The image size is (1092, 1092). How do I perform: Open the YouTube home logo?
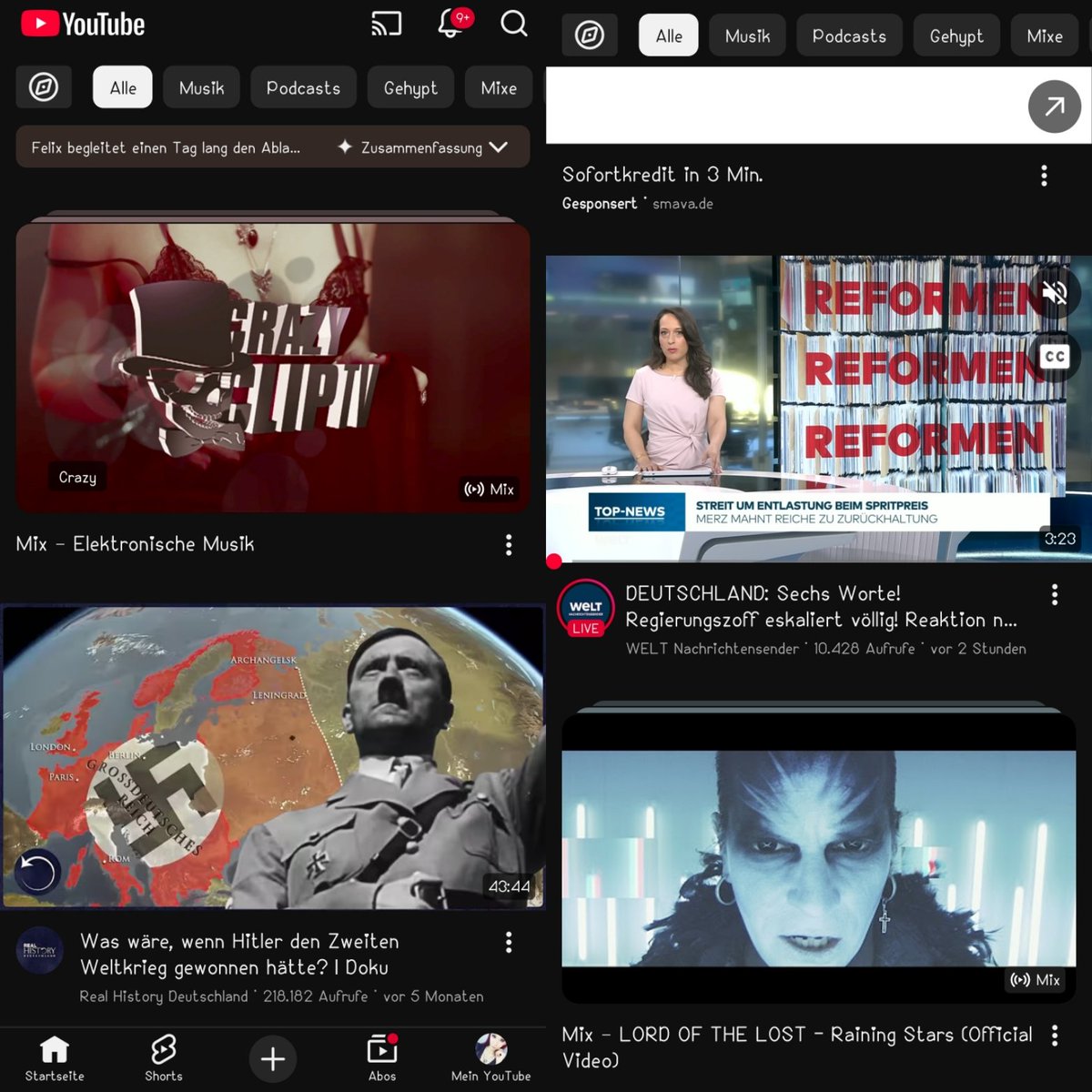pyautogui.click(x=83, y=24)
